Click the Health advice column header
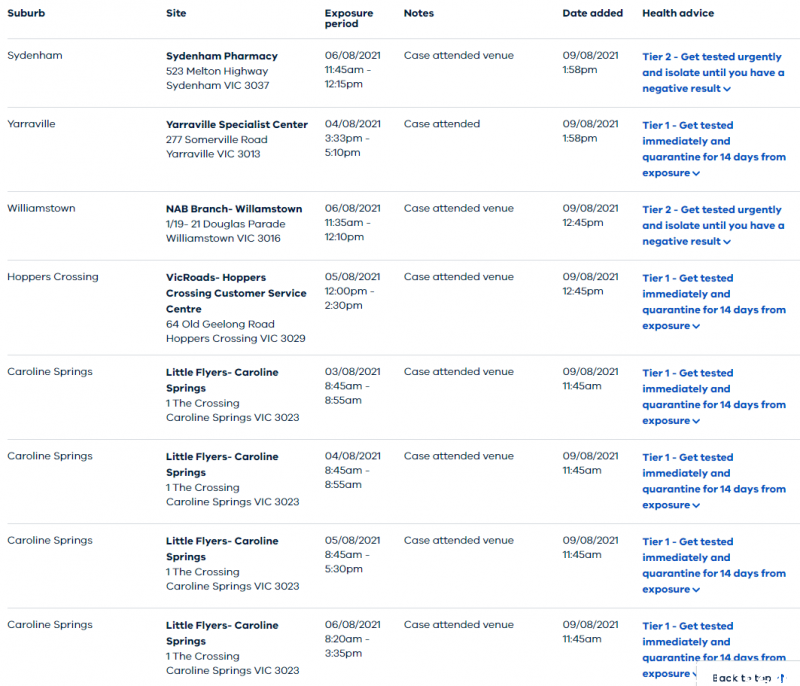 coord(678,13)
